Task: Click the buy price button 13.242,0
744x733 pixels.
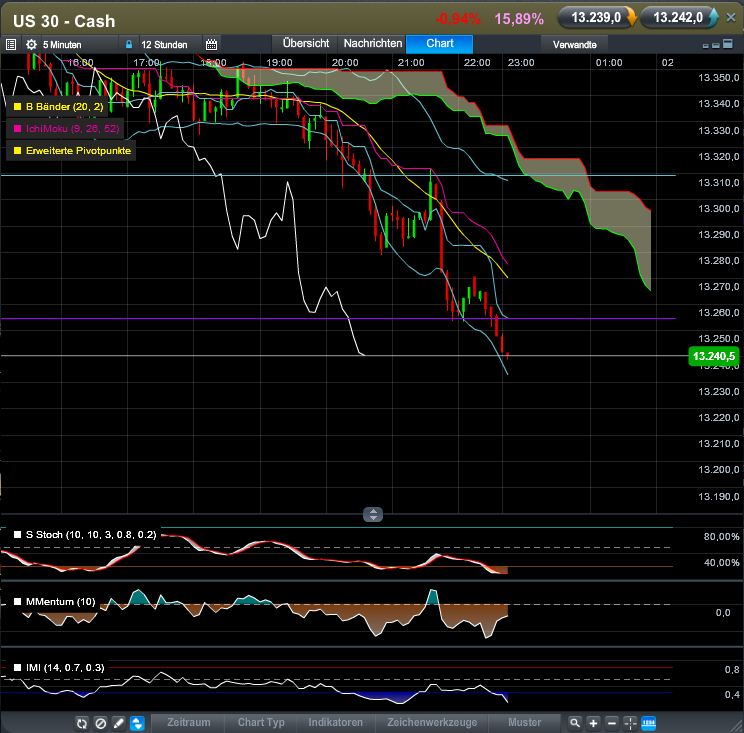Action: pos(680,17)
